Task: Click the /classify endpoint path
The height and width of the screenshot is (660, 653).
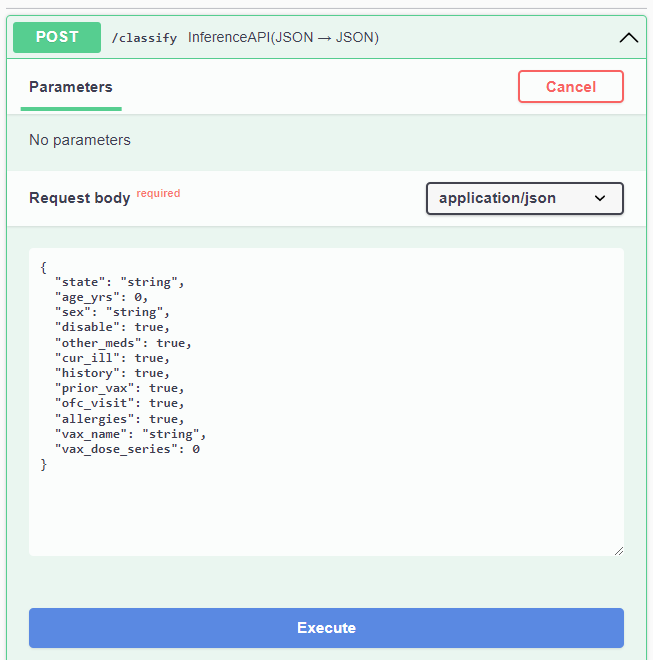Action: click(144, 38)
